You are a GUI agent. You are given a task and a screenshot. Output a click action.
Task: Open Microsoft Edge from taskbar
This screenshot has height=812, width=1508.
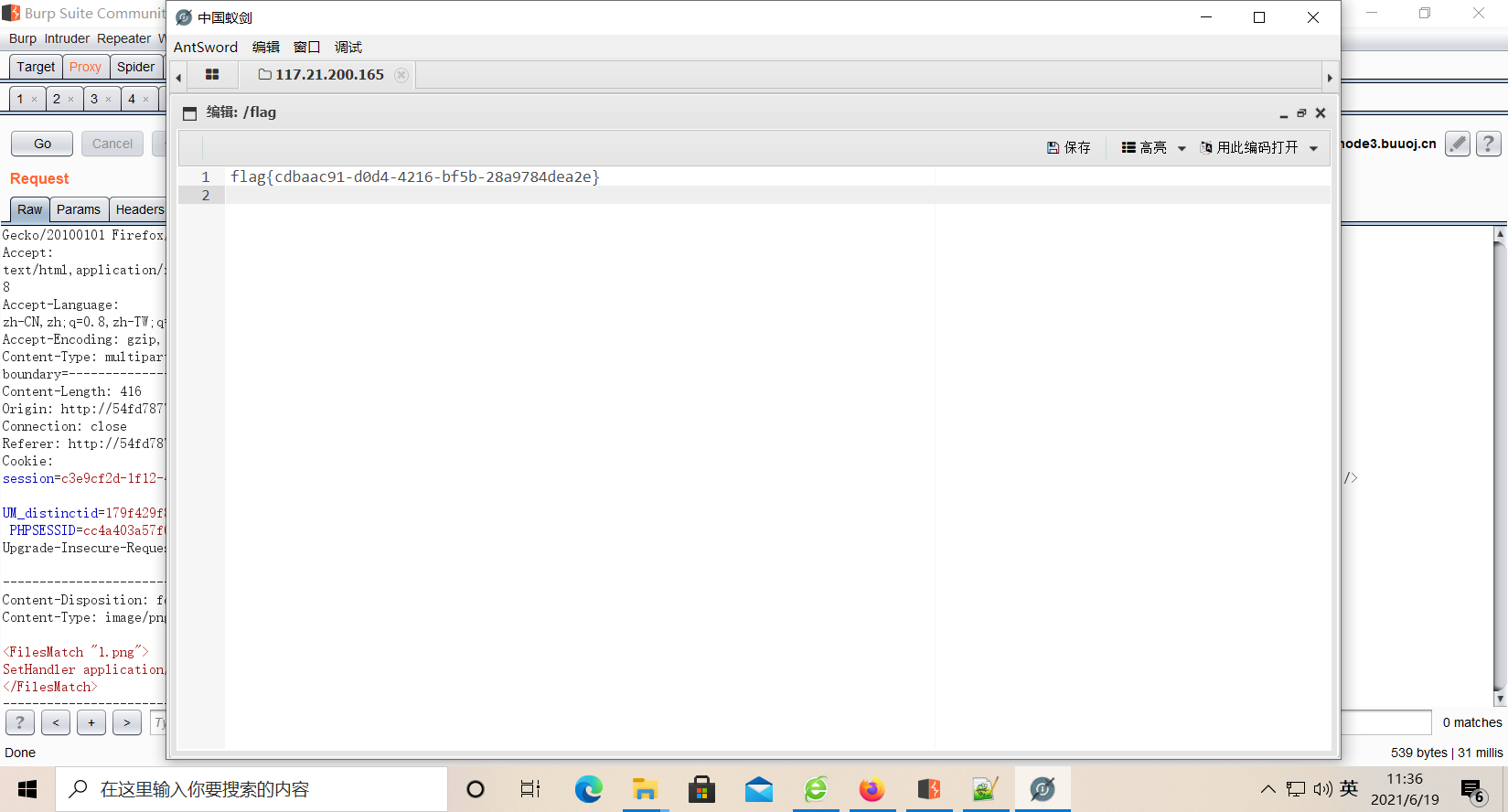588,789
